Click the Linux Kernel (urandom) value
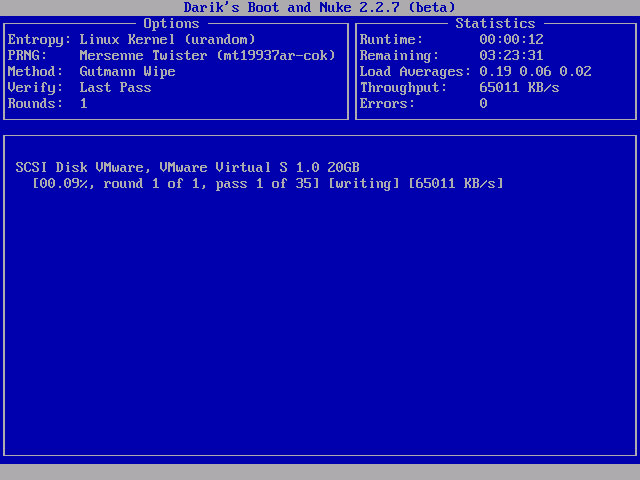Viewport: 640px width, 480px height. [167, 40]
